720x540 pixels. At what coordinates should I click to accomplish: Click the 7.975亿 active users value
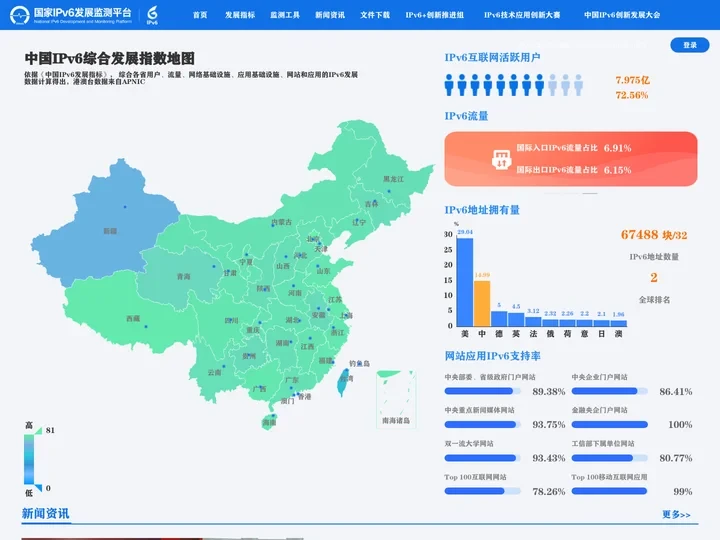click(x=632, y=80)
